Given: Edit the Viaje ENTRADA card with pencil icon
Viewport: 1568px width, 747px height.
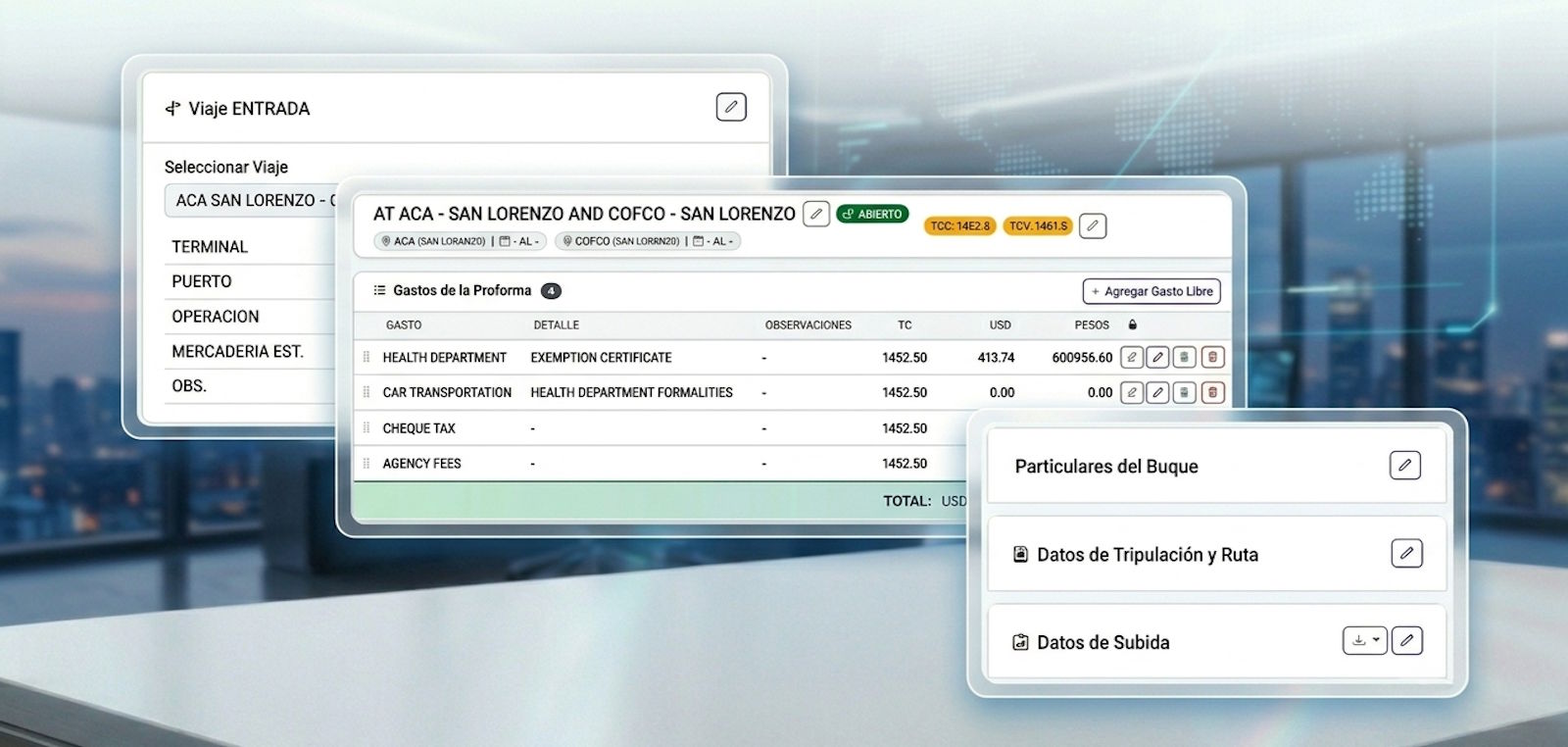Looking at the screenshot, I should [731, 107].
